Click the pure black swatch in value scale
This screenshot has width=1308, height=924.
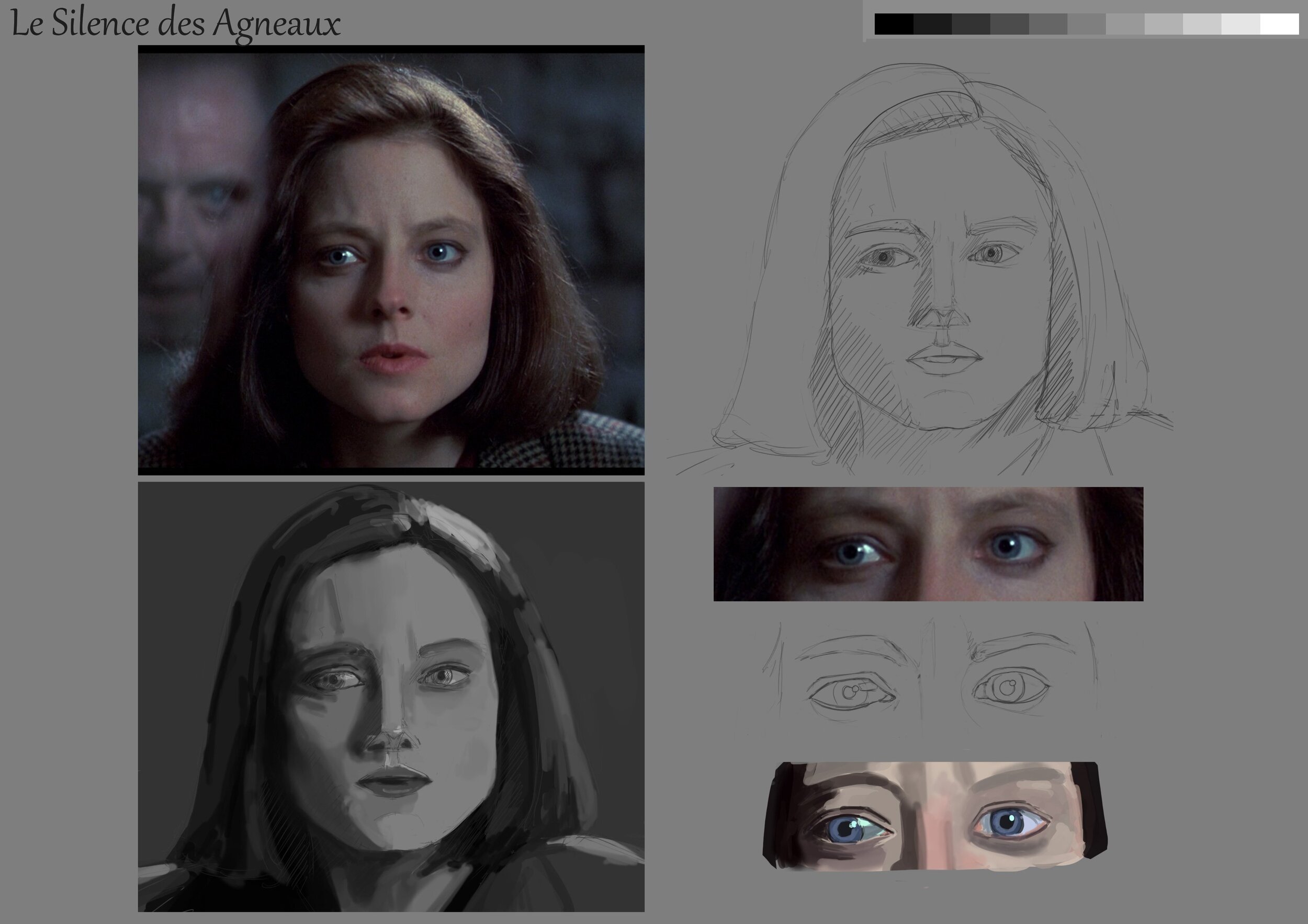[893, 24]
